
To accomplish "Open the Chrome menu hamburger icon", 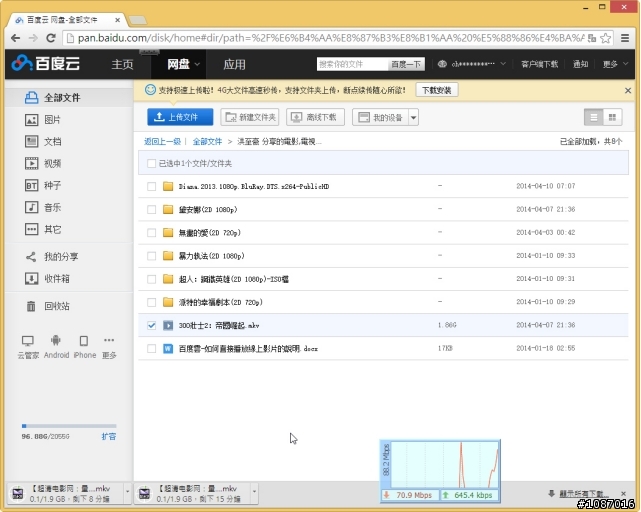I will coord(625,38).
